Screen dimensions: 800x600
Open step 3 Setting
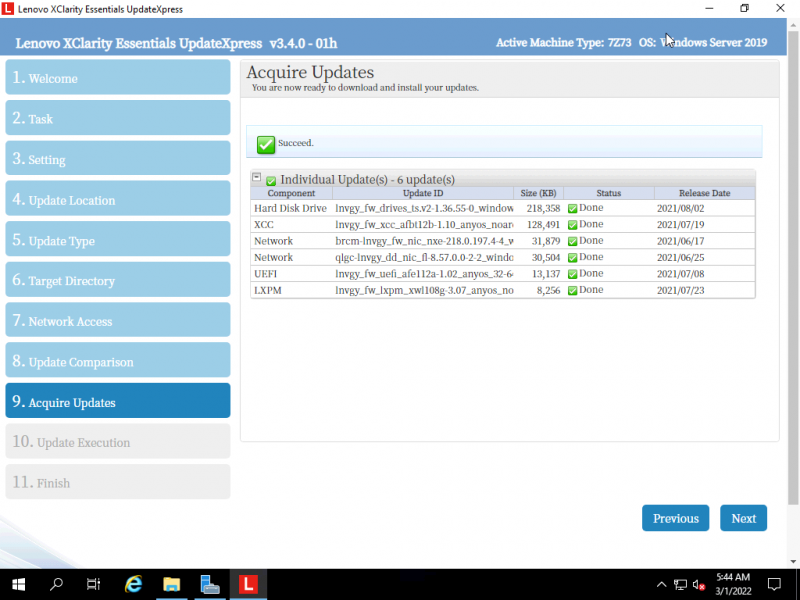click(x=118, y=159)
